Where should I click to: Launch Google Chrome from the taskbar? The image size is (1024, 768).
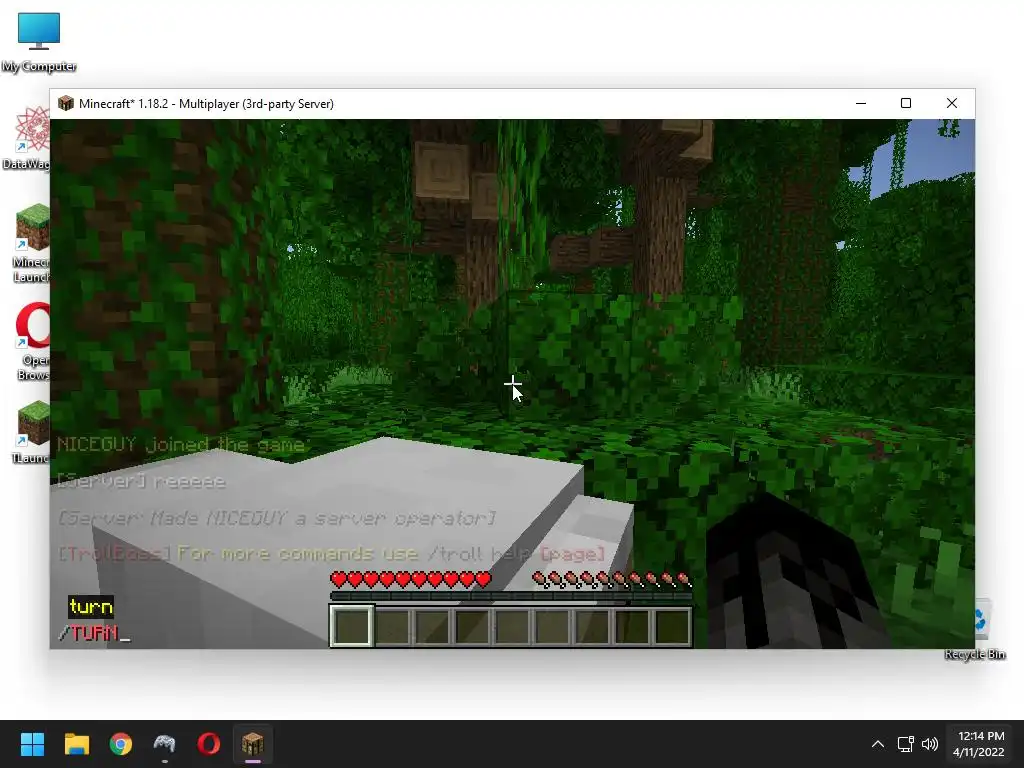pyautogui.click(x=121, y=744)
